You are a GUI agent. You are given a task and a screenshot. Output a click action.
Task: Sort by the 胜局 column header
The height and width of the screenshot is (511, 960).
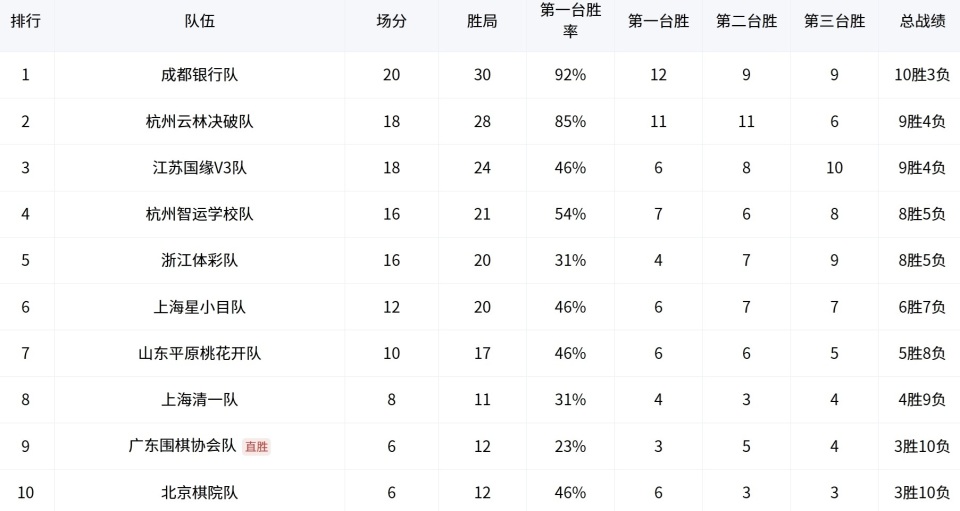click(482, 21)
